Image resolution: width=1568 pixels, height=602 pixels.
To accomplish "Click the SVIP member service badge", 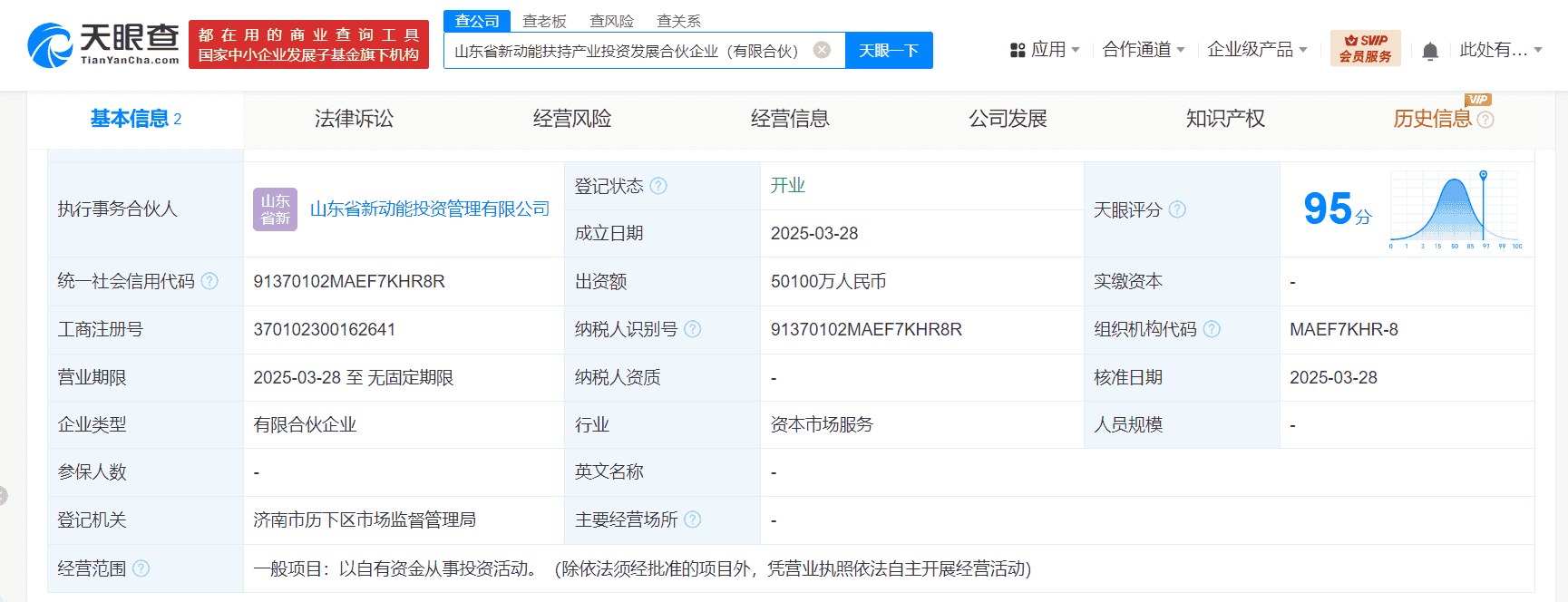I will 1365,49.
